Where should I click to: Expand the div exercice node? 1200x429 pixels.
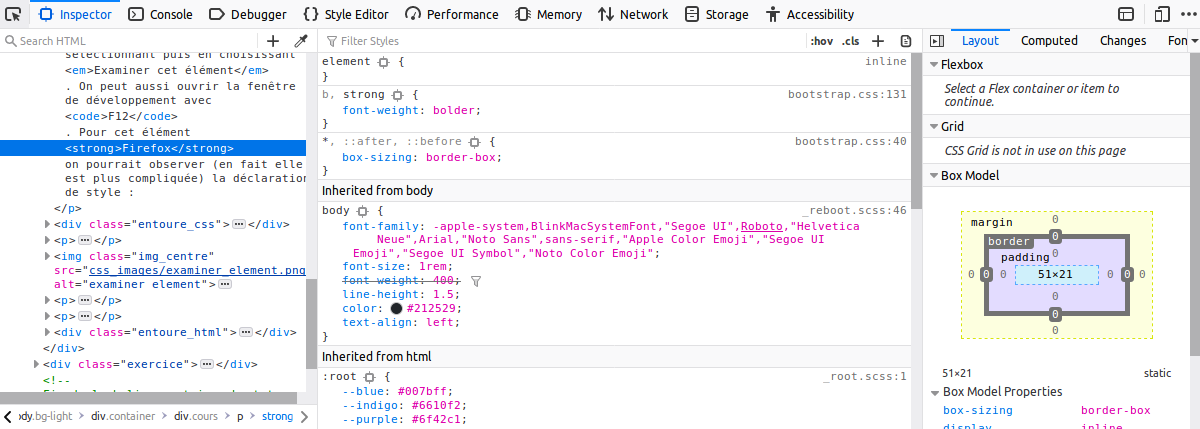click(37, 364)
